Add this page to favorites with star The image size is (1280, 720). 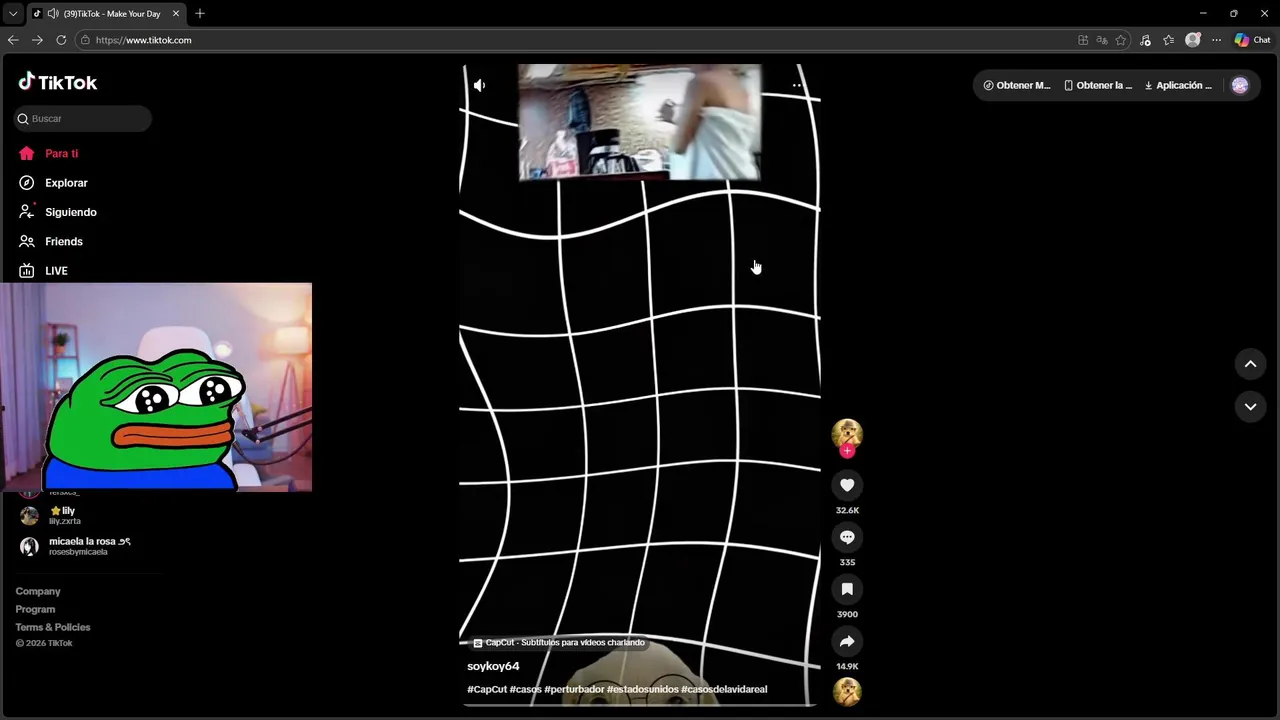(1121, 40)
